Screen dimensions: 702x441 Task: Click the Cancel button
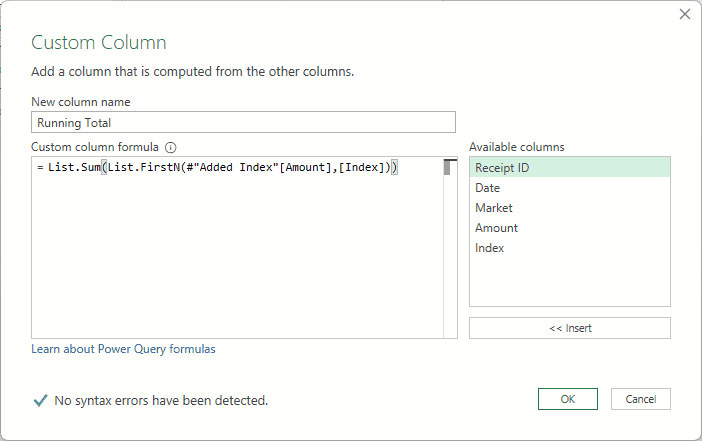pos(641,399)
